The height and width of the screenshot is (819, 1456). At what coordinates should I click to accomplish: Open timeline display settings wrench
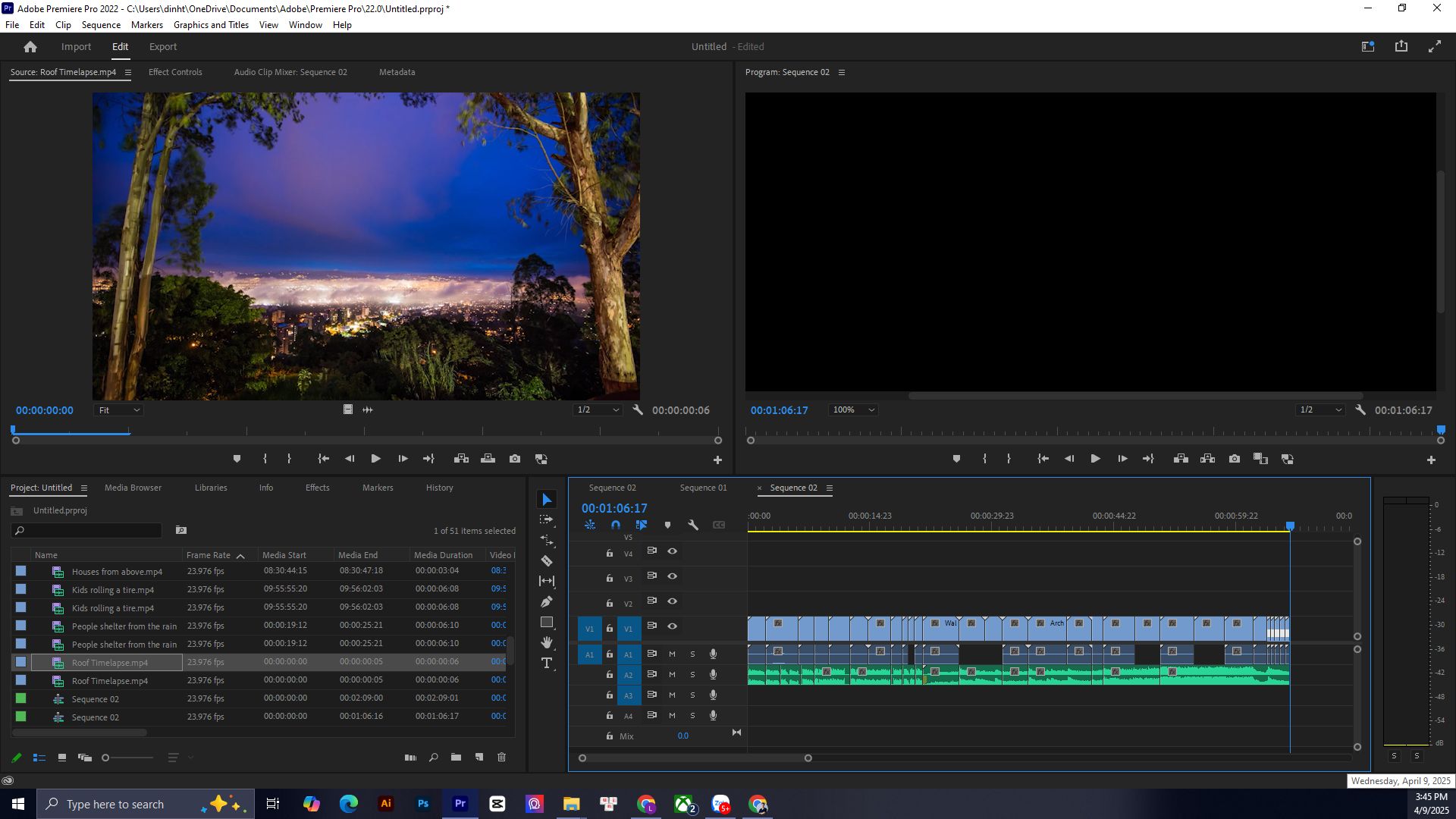coord(692,525)
